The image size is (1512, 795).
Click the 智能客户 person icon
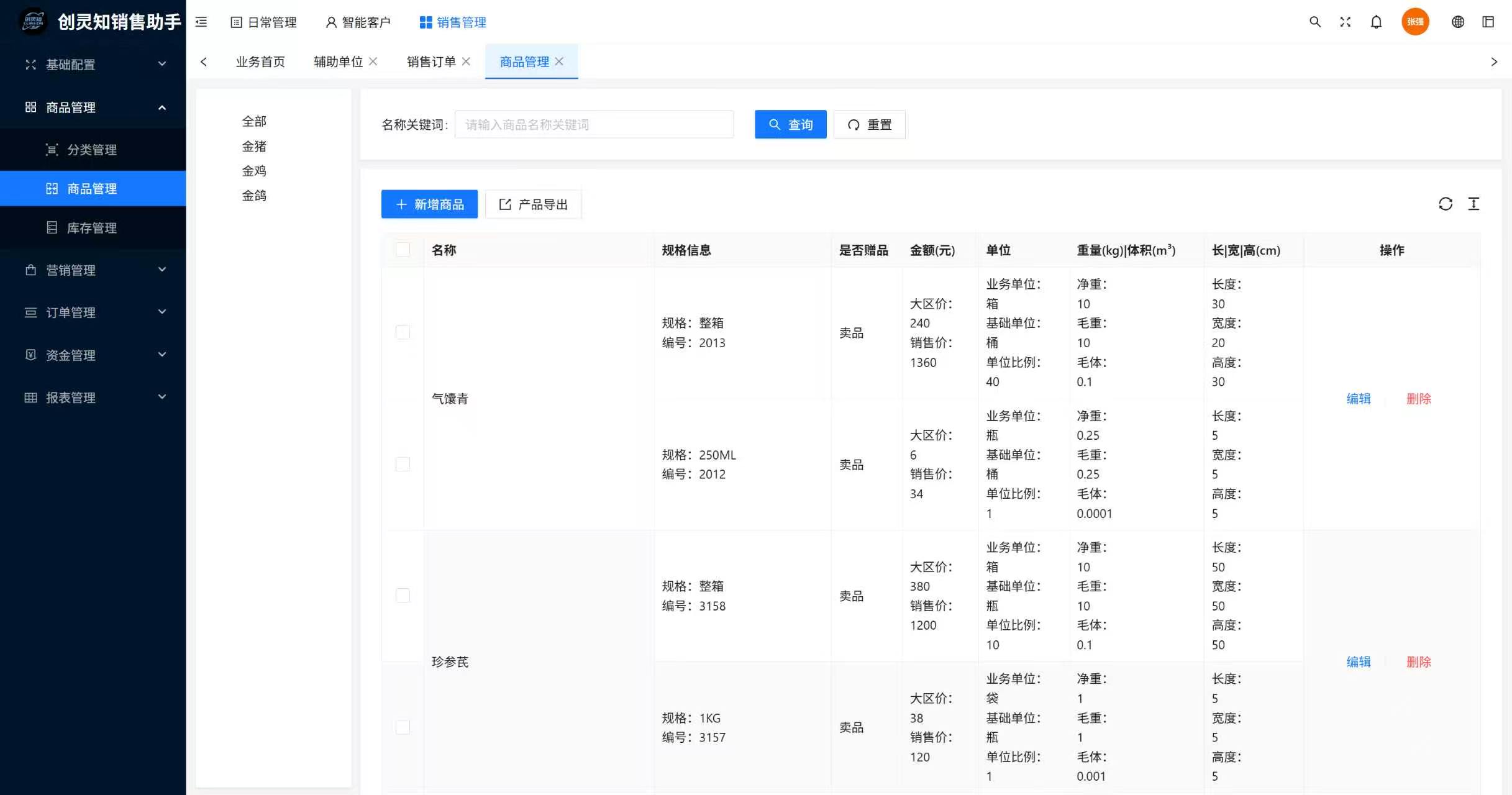tap(331, 22)
